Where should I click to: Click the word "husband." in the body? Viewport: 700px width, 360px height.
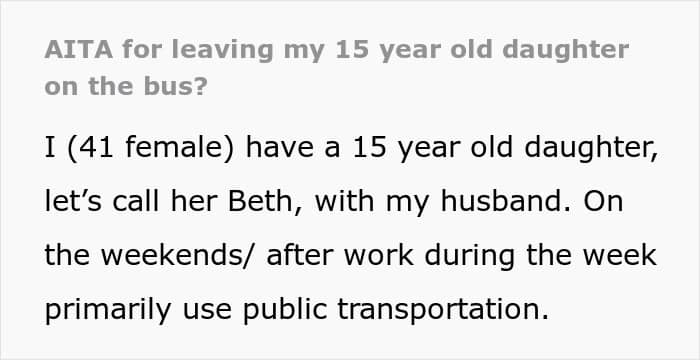click(508, 201)
